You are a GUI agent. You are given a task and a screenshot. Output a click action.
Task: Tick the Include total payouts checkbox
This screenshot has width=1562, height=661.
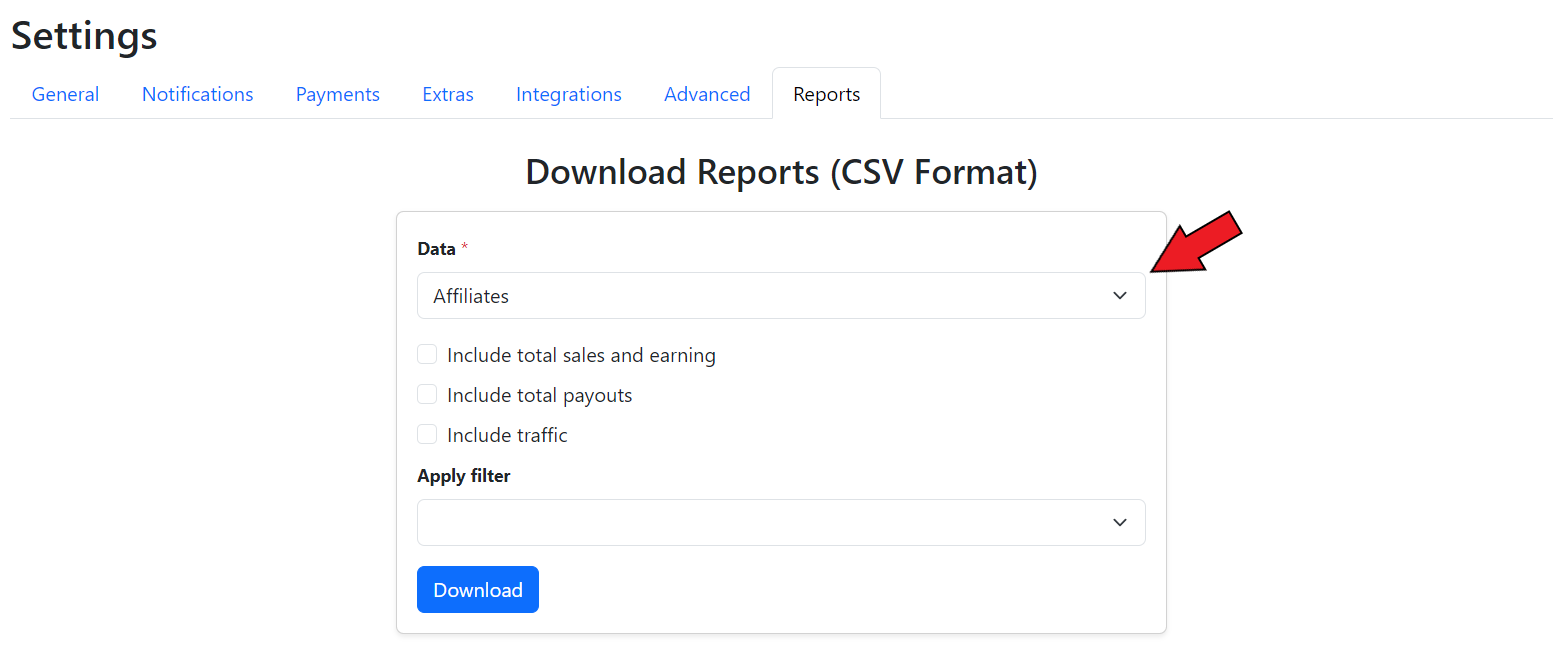tap(427, 395)
